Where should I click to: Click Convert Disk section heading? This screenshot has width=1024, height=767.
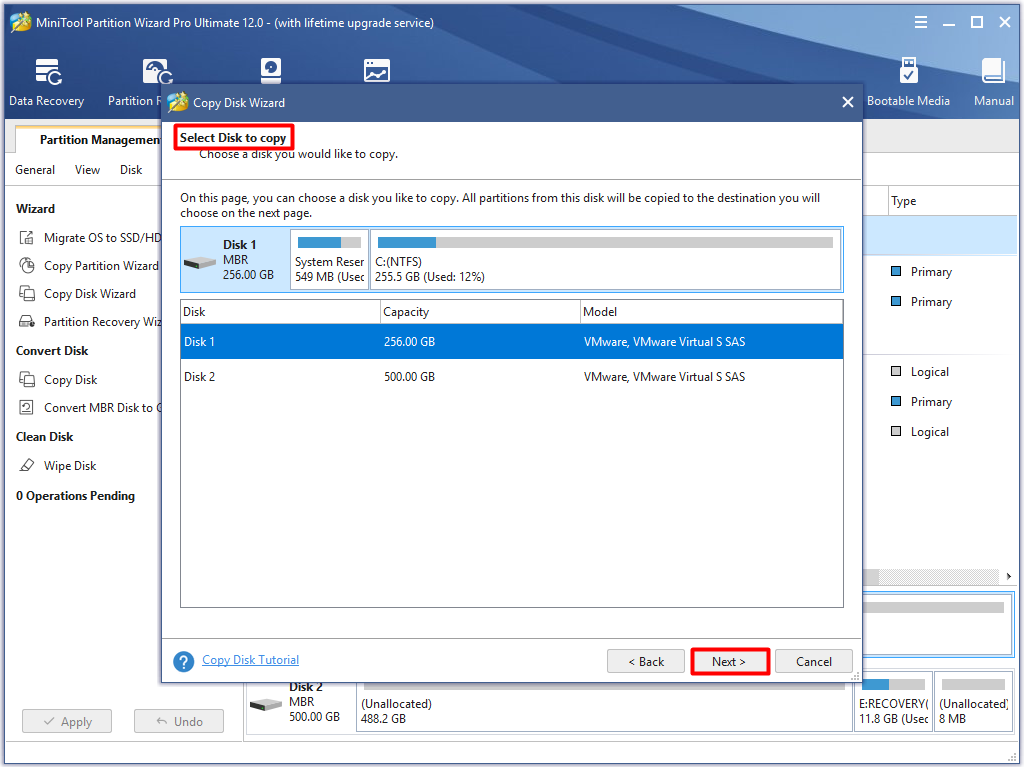52,351
